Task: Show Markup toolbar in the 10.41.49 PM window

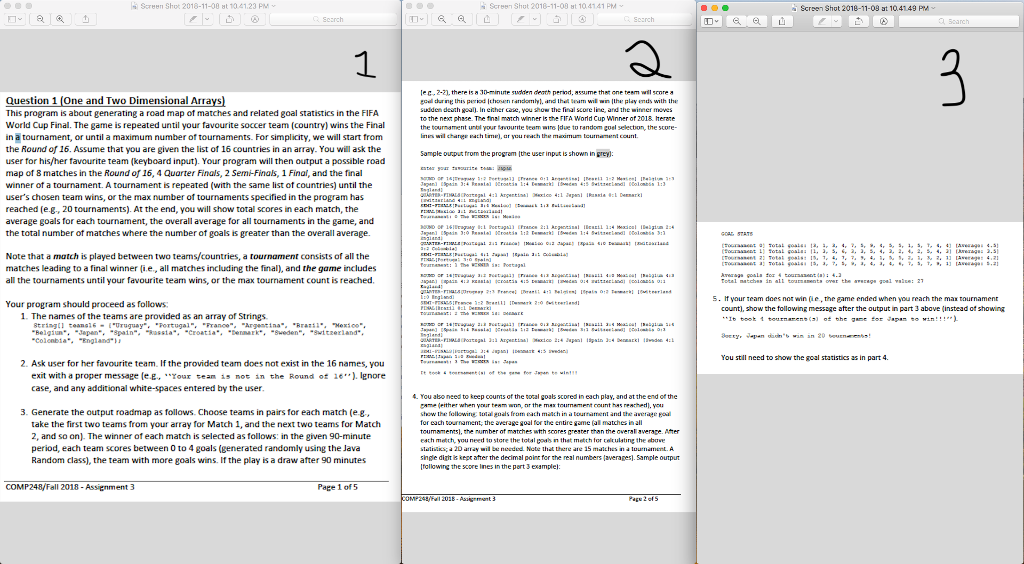Action: click(x=884, y=22)
